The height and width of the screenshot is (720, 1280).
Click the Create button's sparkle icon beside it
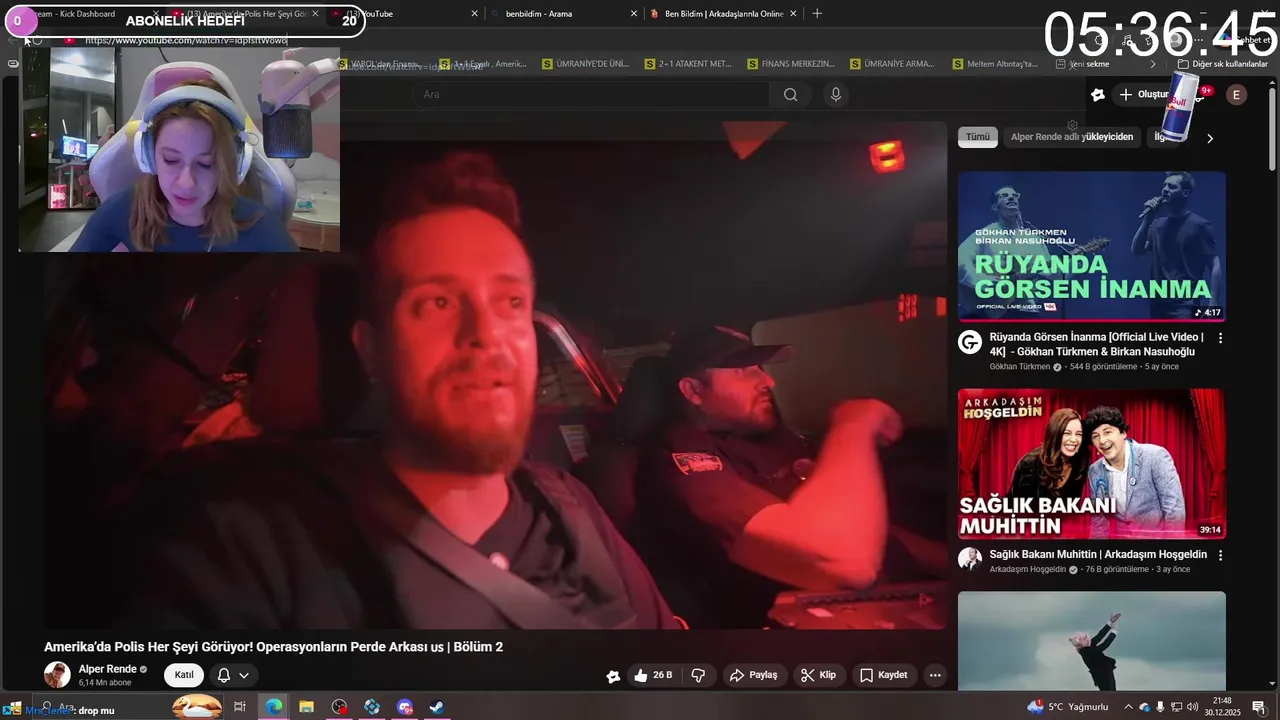click(x=1098, y=95)
